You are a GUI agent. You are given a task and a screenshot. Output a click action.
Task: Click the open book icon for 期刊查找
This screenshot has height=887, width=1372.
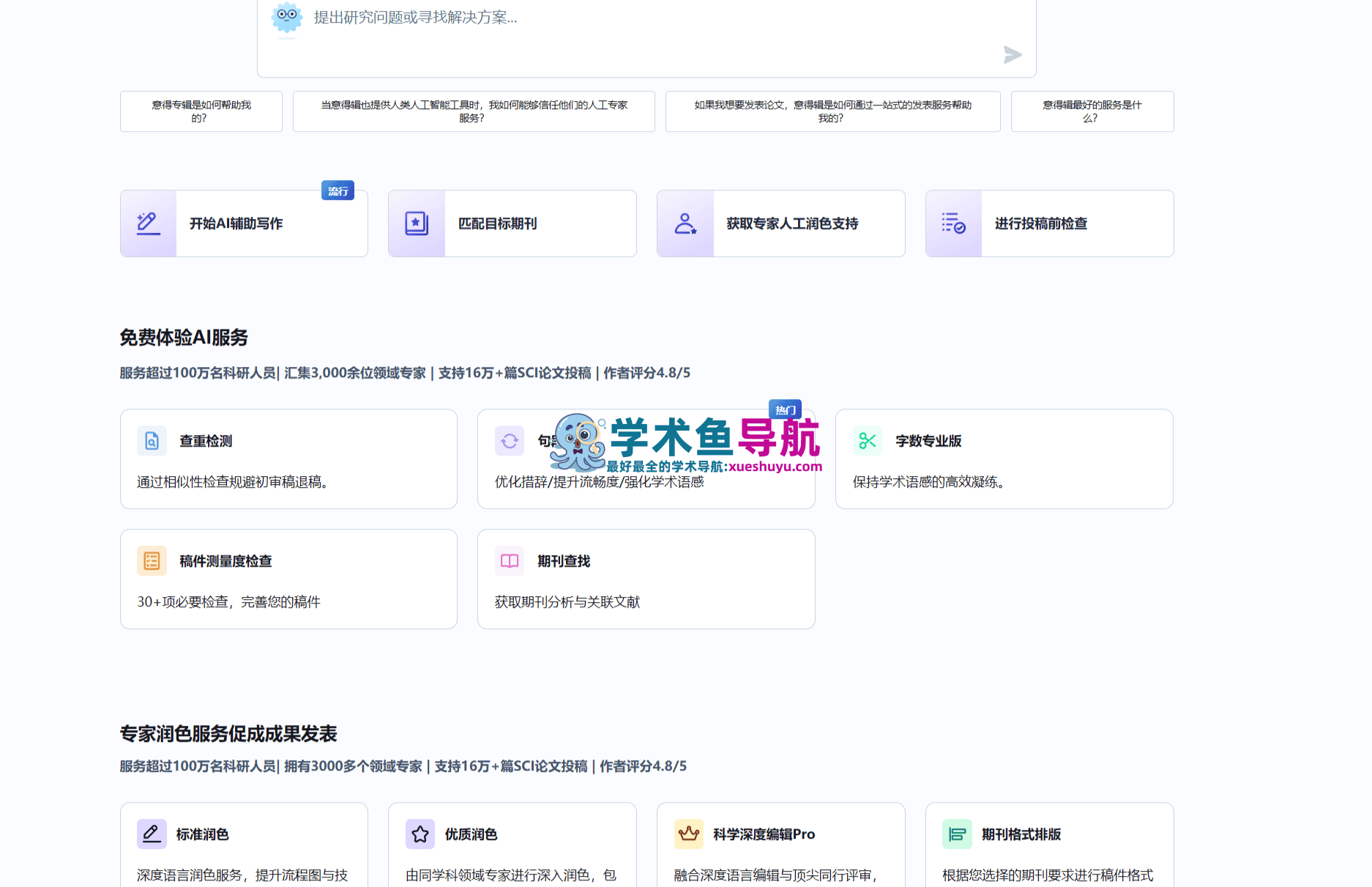510,561
